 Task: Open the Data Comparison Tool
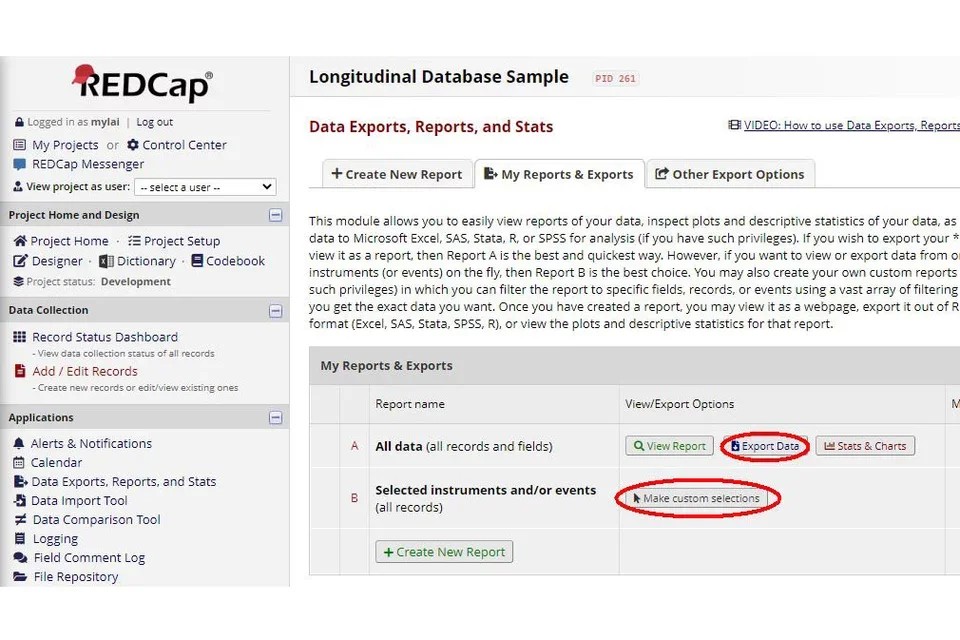click(x=96, y=519)
